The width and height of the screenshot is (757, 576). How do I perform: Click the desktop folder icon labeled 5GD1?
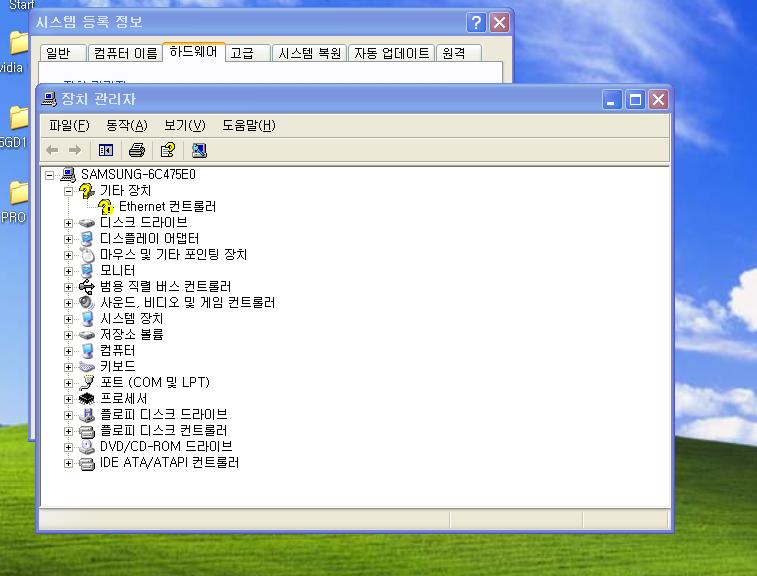(x=17, y=118)
